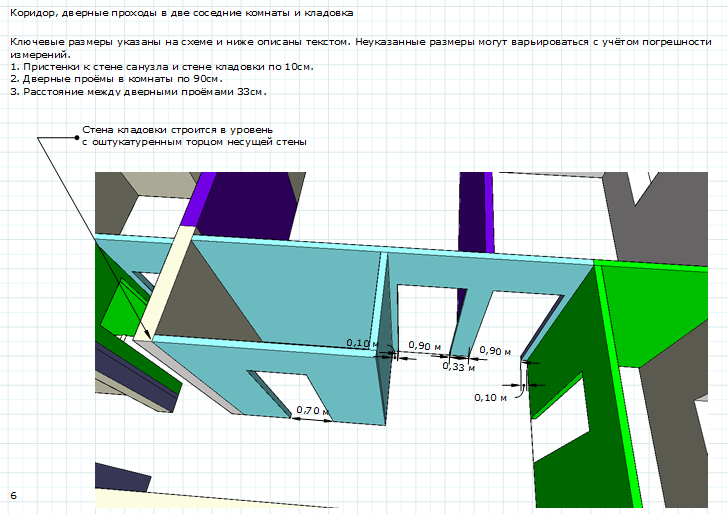Image resolution: width=728 pixels, height=514 pixels.
Task: Click the callout text 'Стена кладовки строится в уровень'
Action: click(x=195, y=136)
